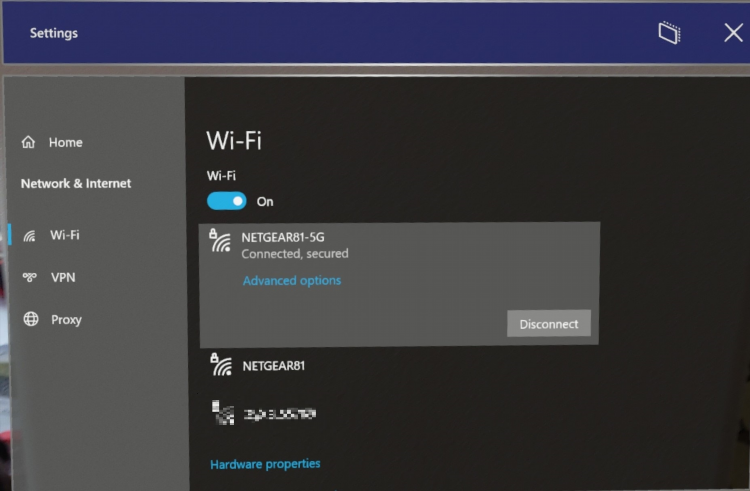Disconnect from NETGEAR81-5G network
Image resolution: width=750 pixels, height=491 pixels.
pyautogui.click(x=549, y=324)
